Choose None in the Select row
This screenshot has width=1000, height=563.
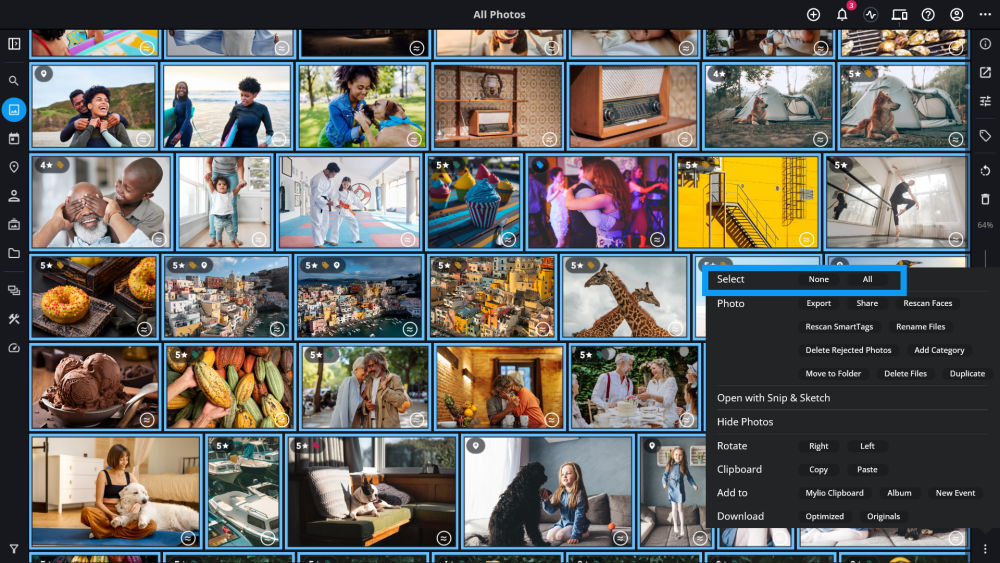pos(818,279)
